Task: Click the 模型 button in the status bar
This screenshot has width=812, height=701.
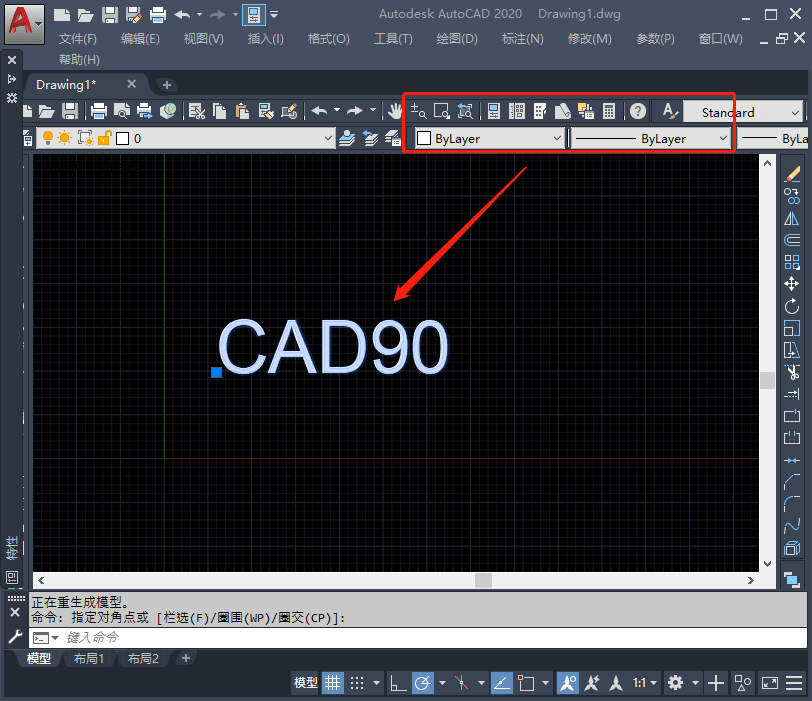Action: (305, 683)
